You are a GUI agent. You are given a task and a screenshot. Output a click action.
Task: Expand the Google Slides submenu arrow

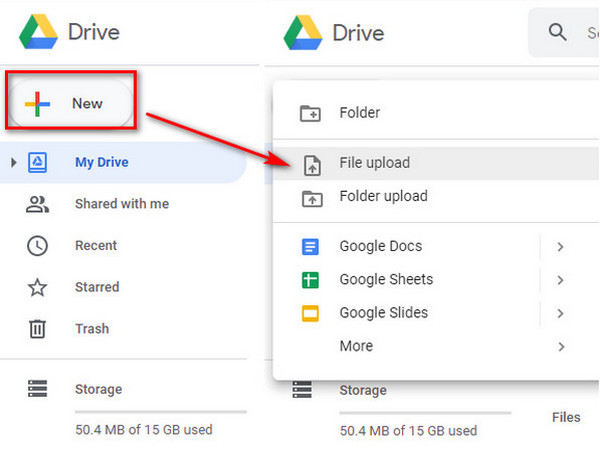click(561, 313)
